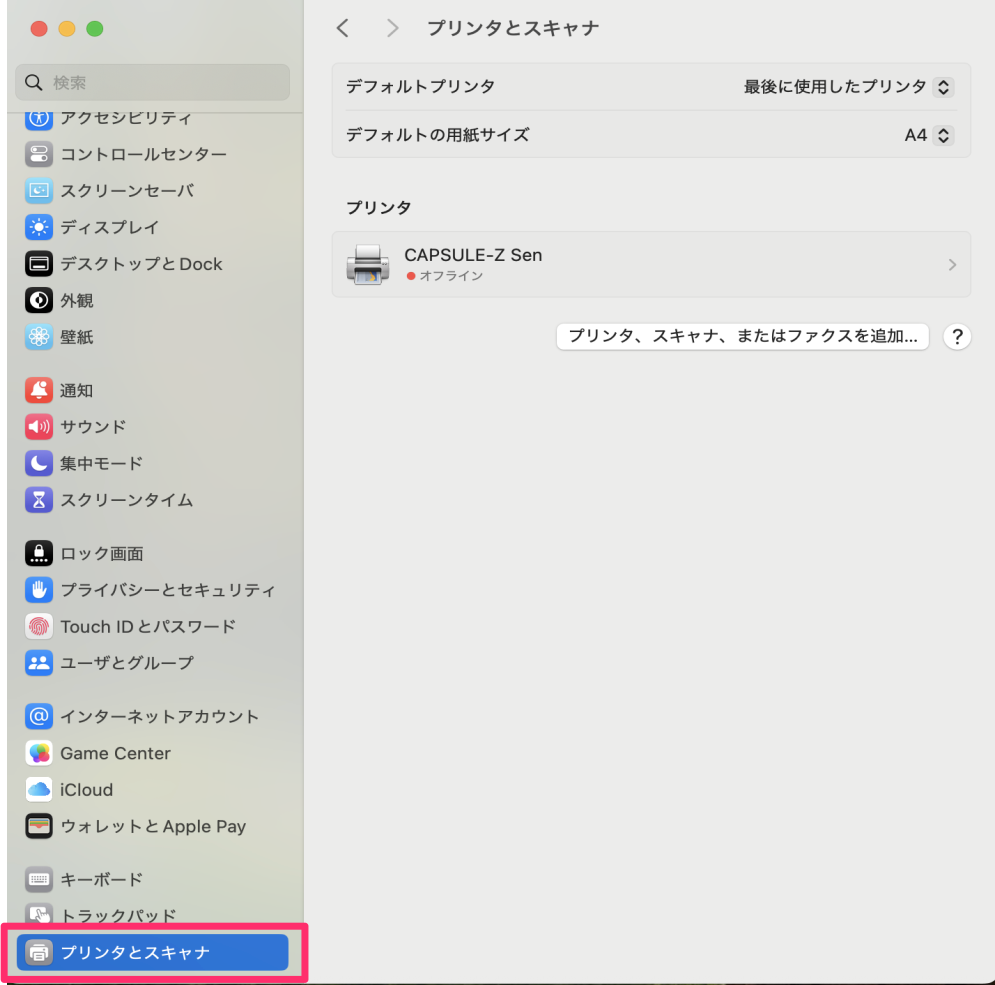Click the Accessibility icon in sidebar

(39, 118)
